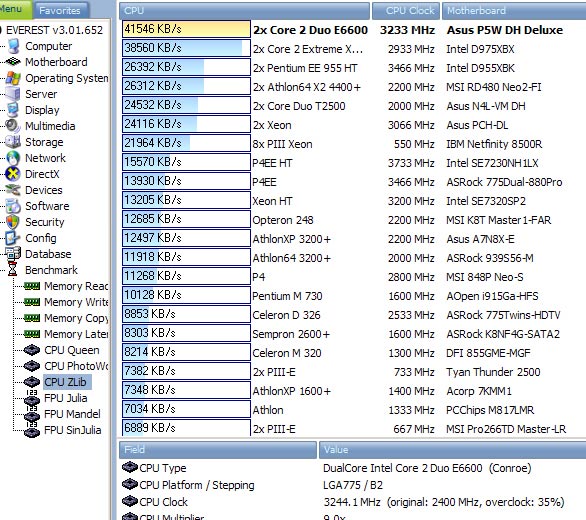The height and width of the screenshot is (520, 586).
Task: Select the 3244.1 MHz overclock value
Action: point(444,502)
